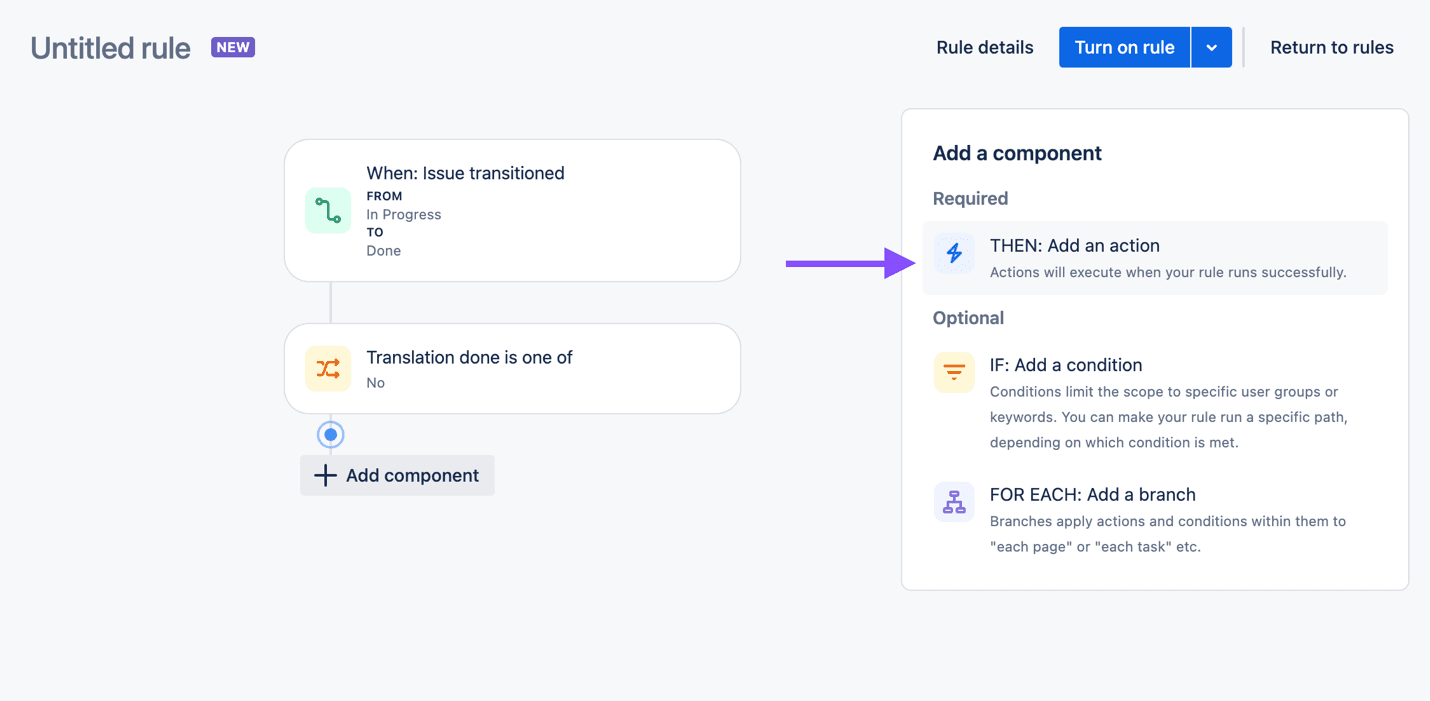
Task: Open Rule details
Action: (x=984, y=48)
